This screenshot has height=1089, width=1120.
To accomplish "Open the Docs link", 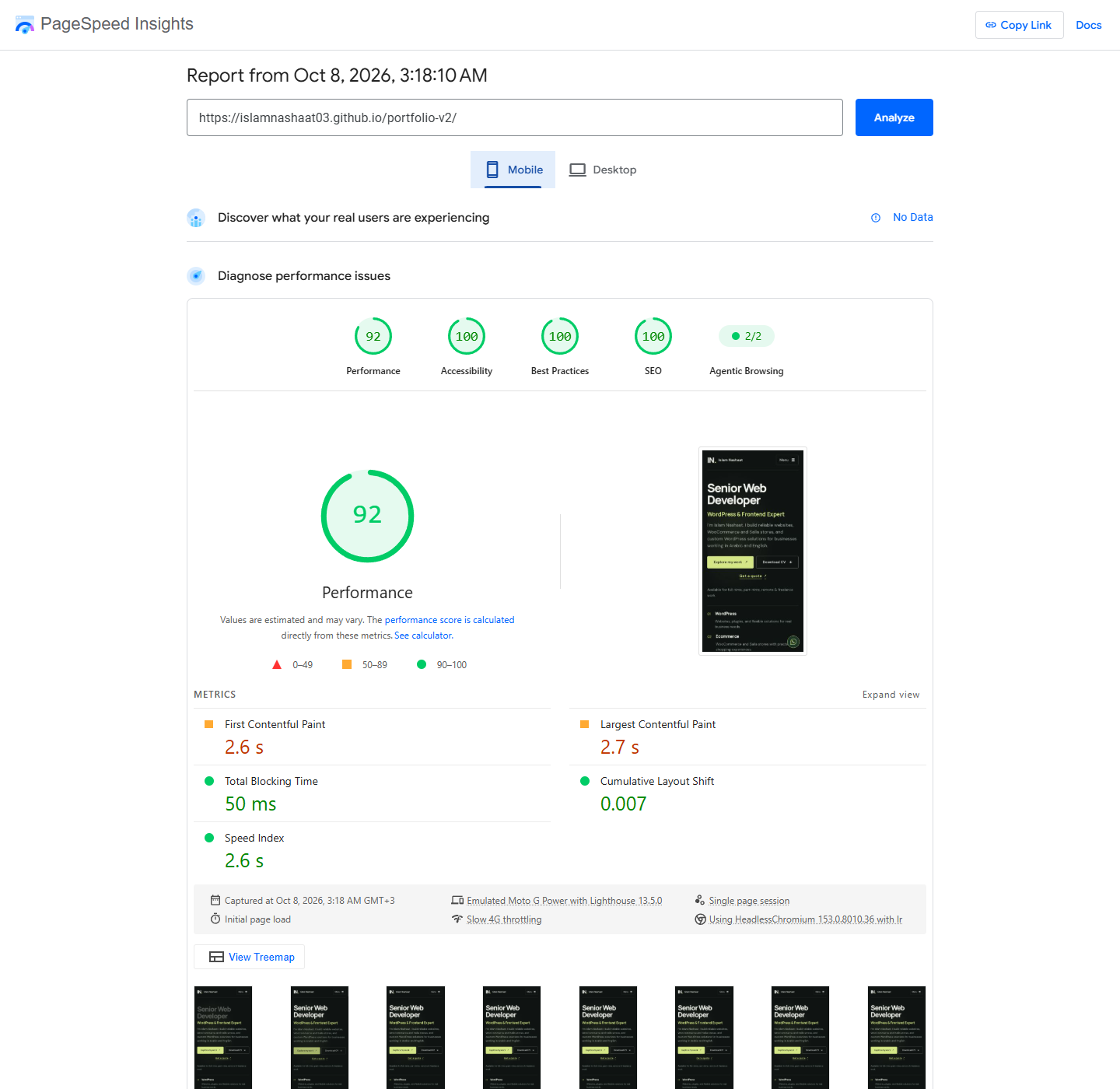I will (x=1088, y=25).
